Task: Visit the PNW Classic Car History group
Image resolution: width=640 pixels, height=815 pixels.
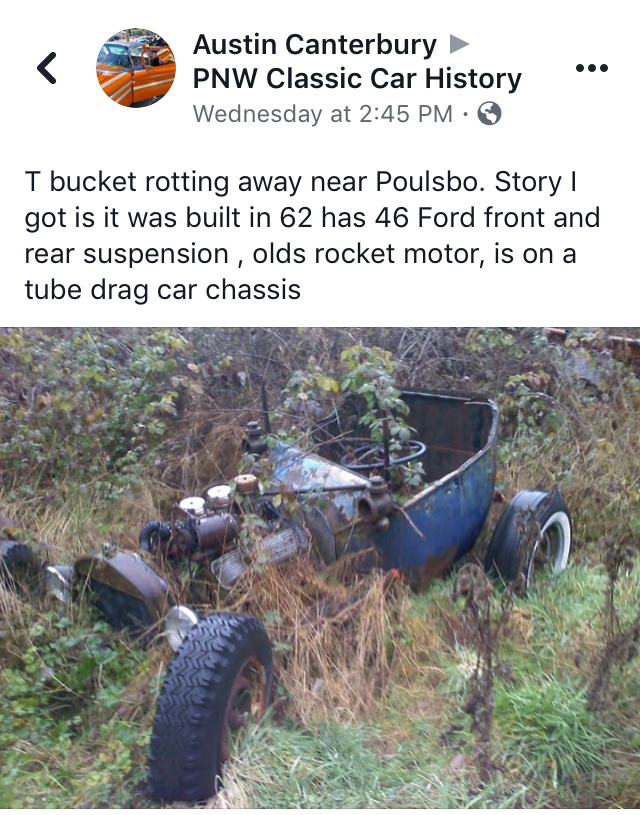Action: coord(357,79)
